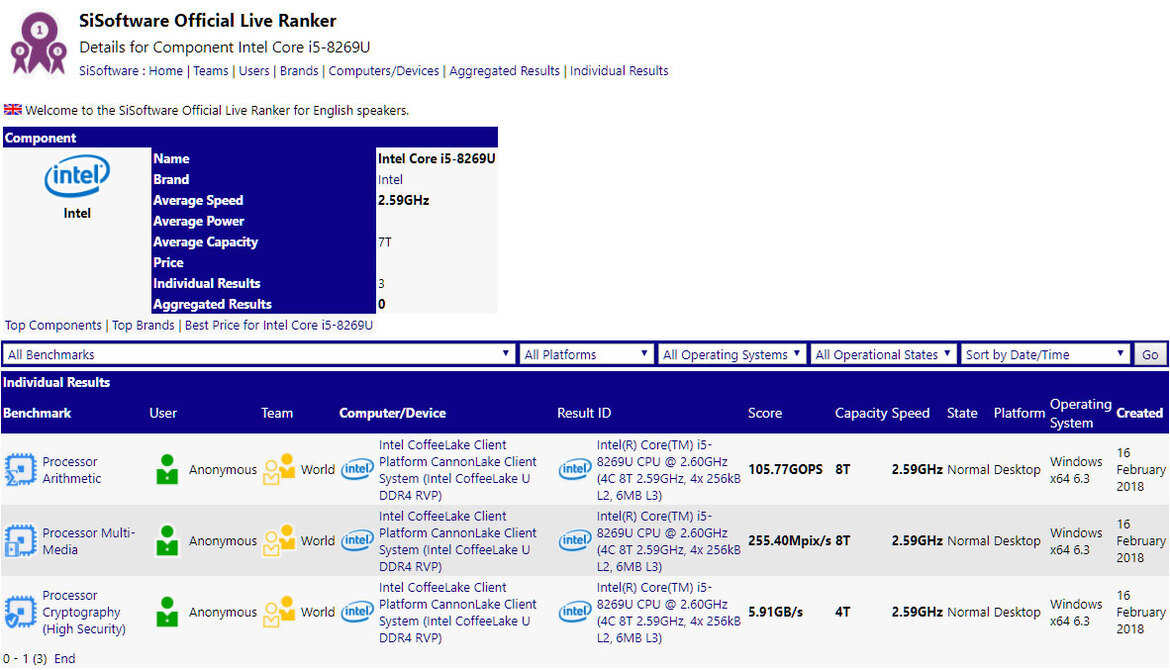Click the Score column header
Viewport: 1170px width, 670px height.
tap(765, 413)
